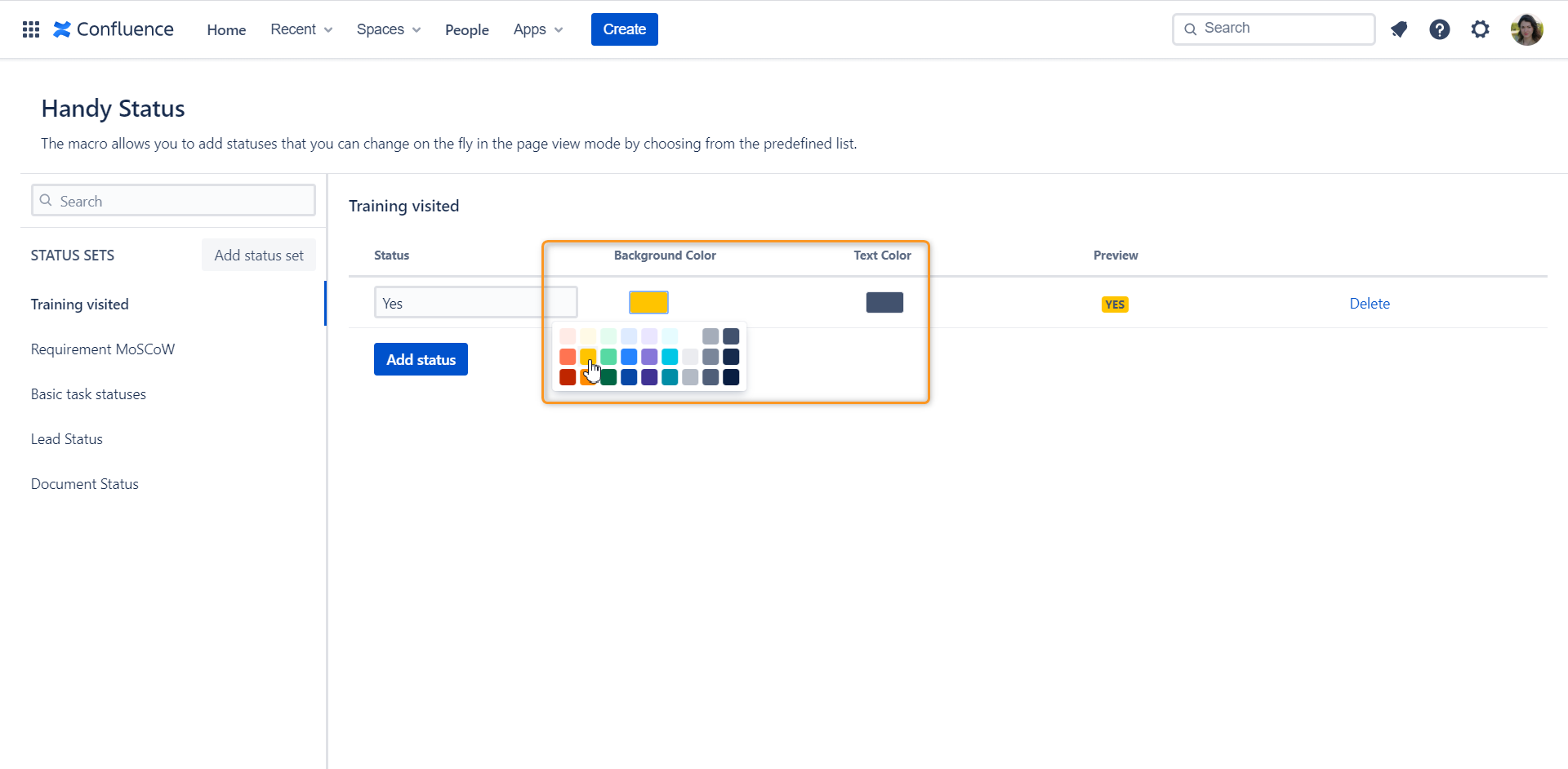Delete the Yes status entry
1568x769 pixels.
(x=1370, y=303)
